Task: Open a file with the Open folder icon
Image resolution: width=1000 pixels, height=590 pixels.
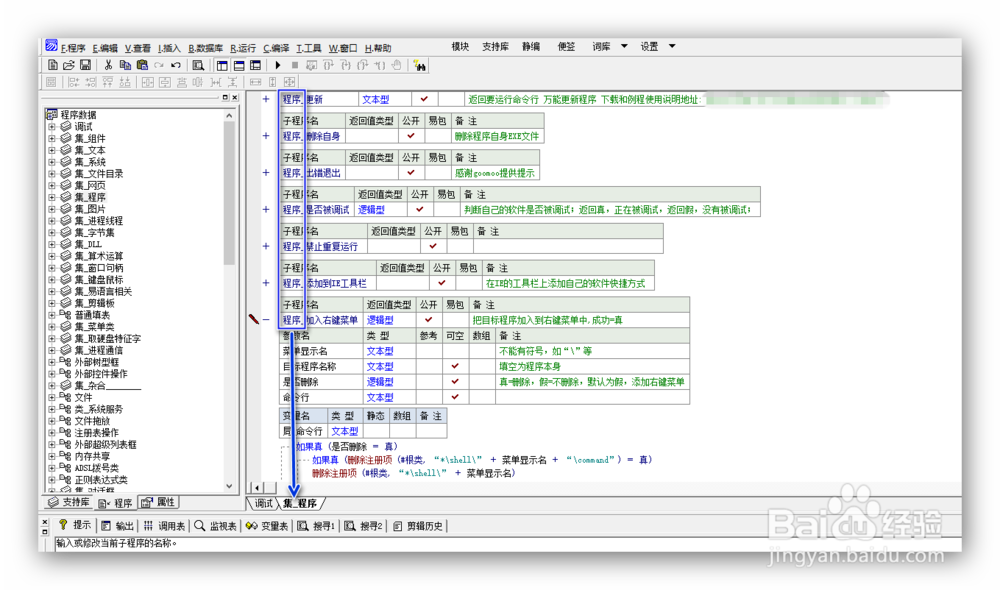Action: 68,65
